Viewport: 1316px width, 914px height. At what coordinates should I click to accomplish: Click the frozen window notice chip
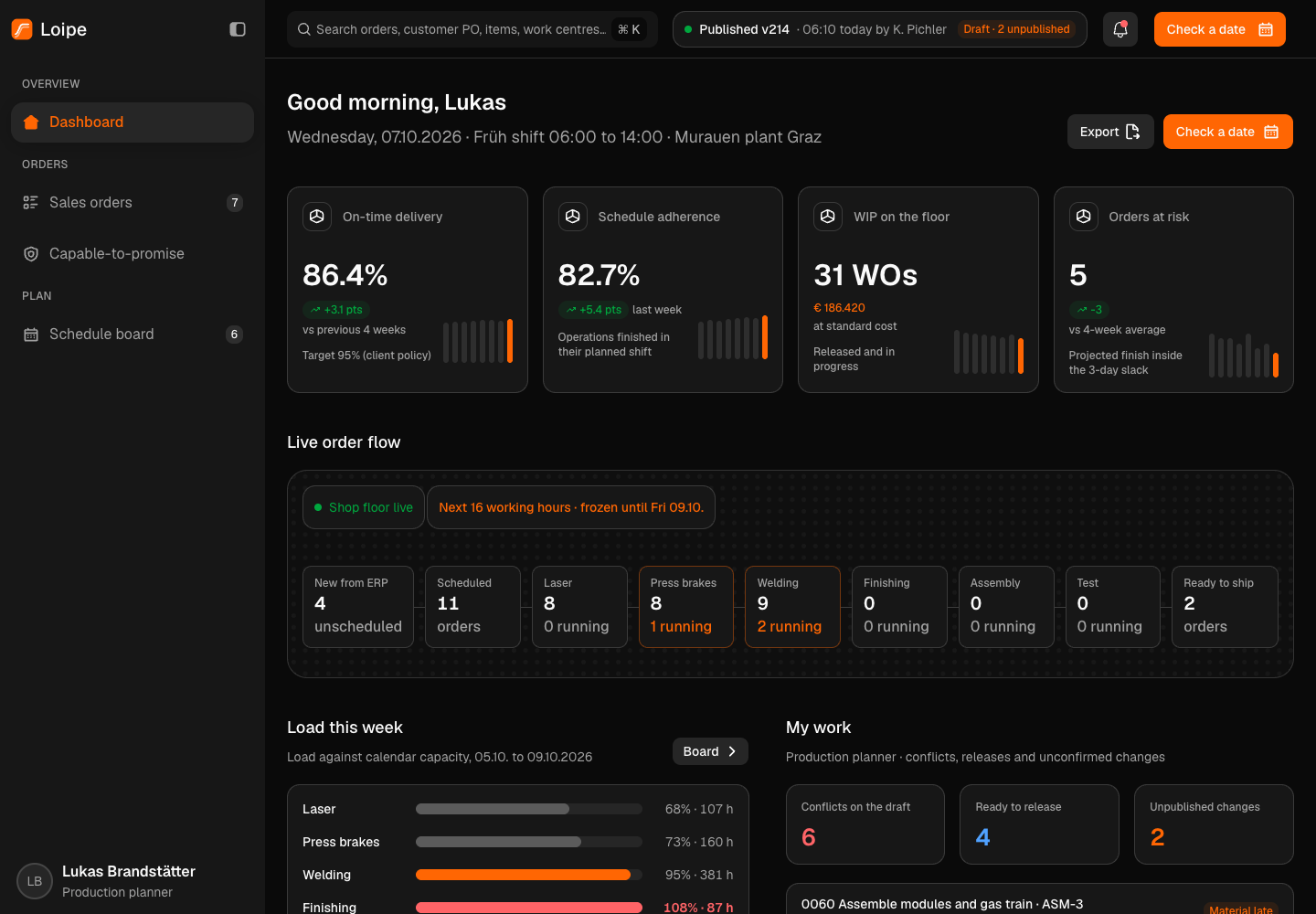tap(571, 507)
